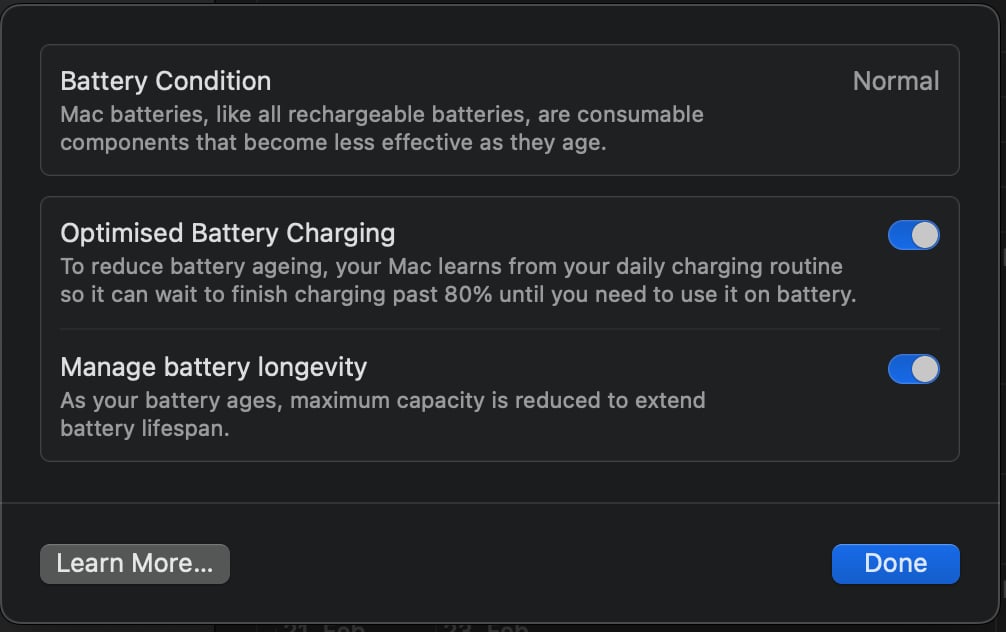Toggle the Optimised Battery Charging switch
This screenshot has width=1006, height=632.
click(913, 235)
